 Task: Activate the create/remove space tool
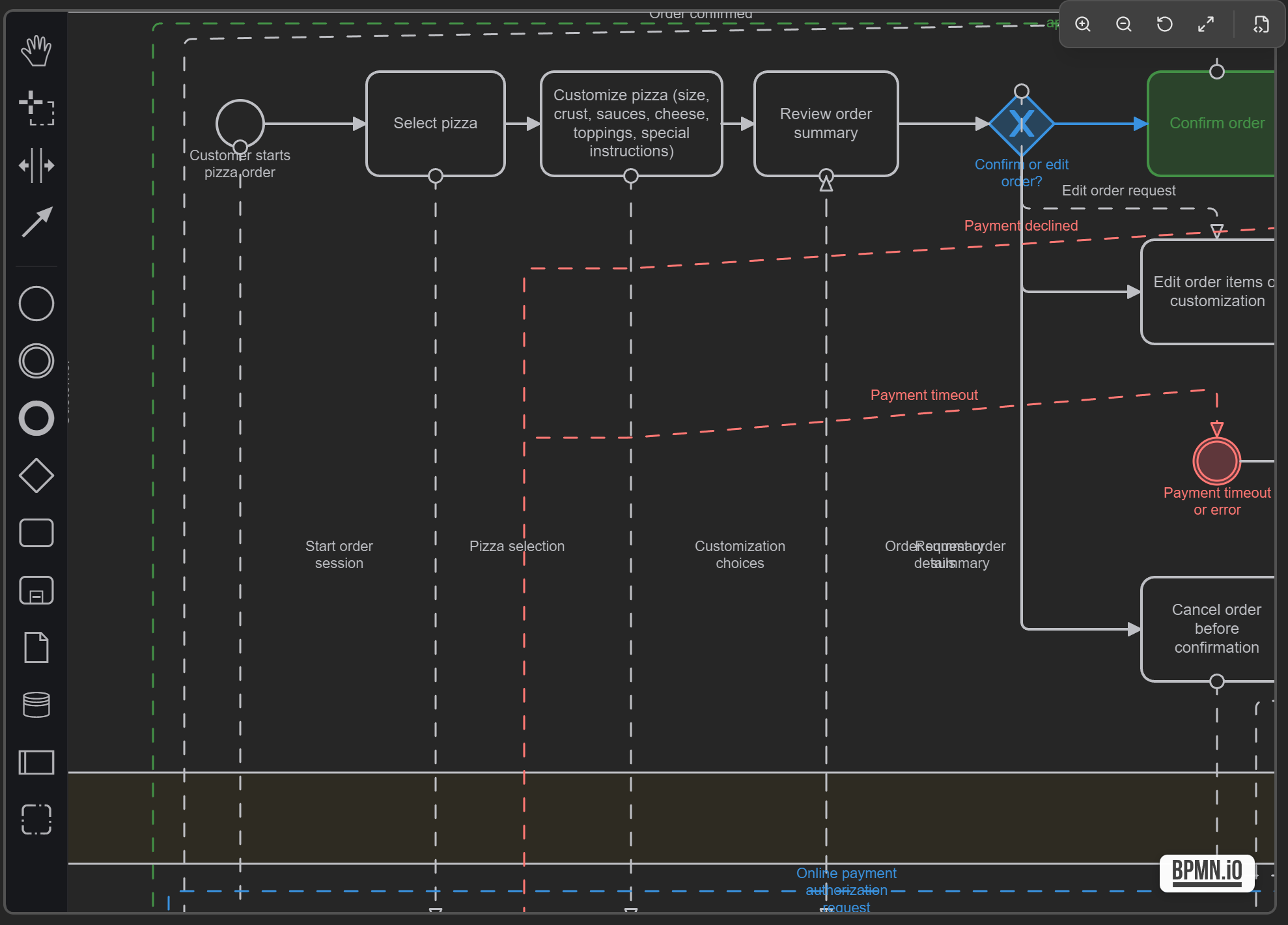pyautogui.click(x=36, y=165)
